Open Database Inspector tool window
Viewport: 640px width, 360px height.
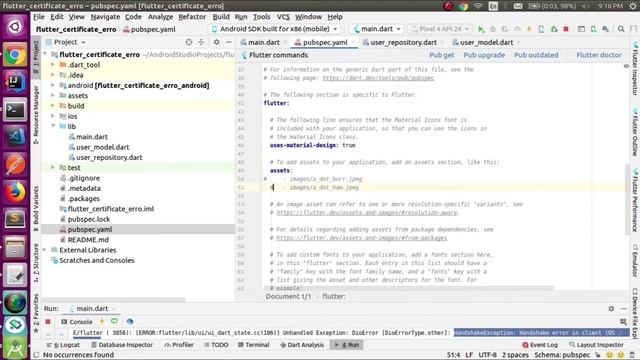[122, 345]
